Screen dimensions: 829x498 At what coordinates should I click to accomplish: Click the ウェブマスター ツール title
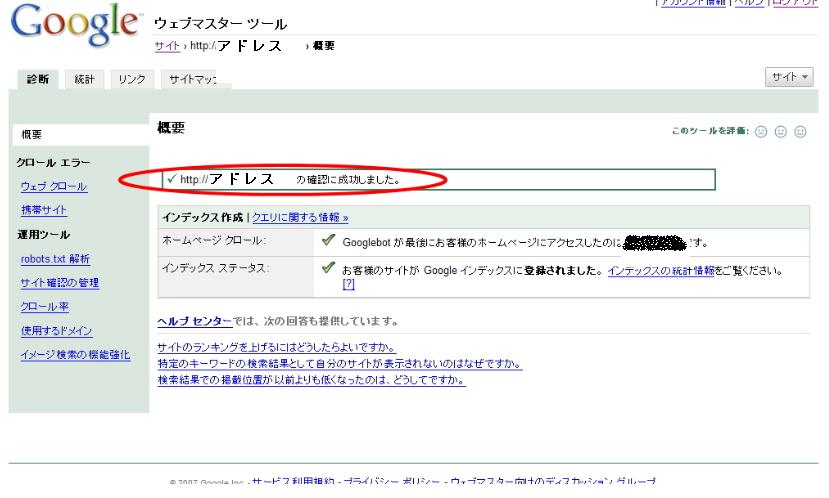[220, 24]
